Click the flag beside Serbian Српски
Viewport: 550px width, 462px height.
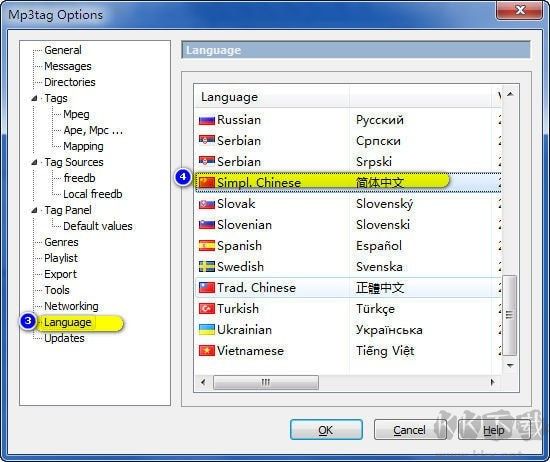click(207, 141)
